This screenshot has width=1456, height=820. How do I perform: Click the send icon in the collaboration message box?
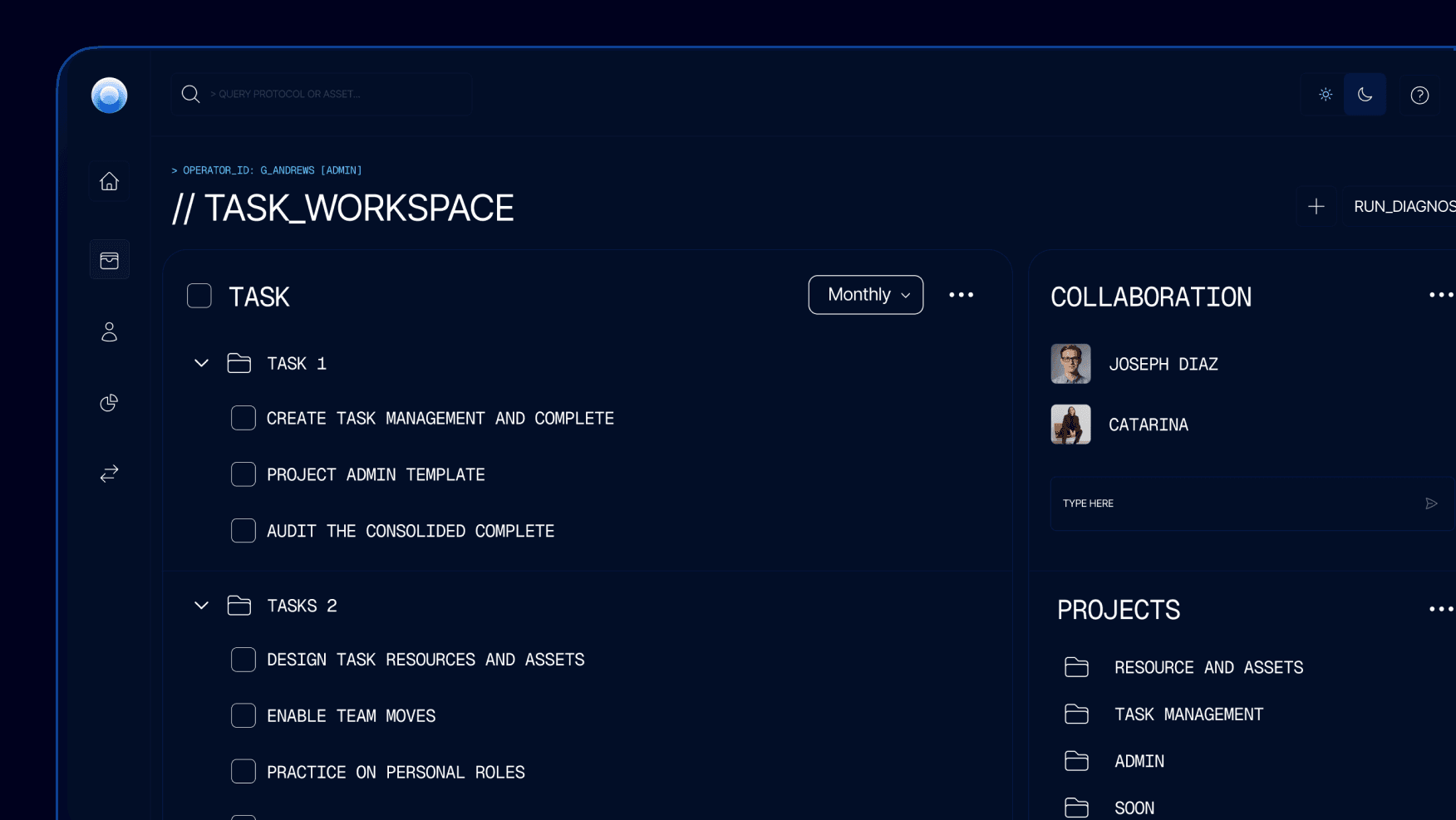pyautogui.click(x=1431, y=503)
